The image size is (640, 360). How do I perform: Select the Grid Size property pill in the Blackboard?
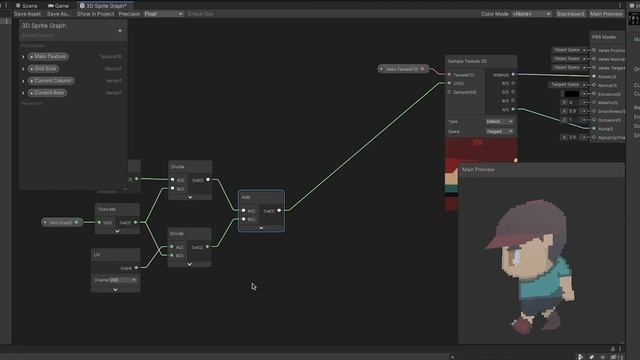[x=43, y=69]
